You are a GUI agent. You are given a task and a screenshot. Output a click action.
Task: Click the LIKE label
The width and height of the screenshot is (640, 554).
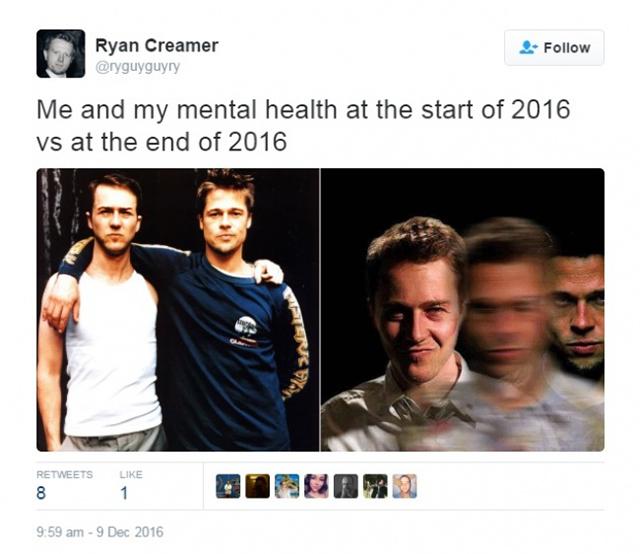(x=131, y=474)
